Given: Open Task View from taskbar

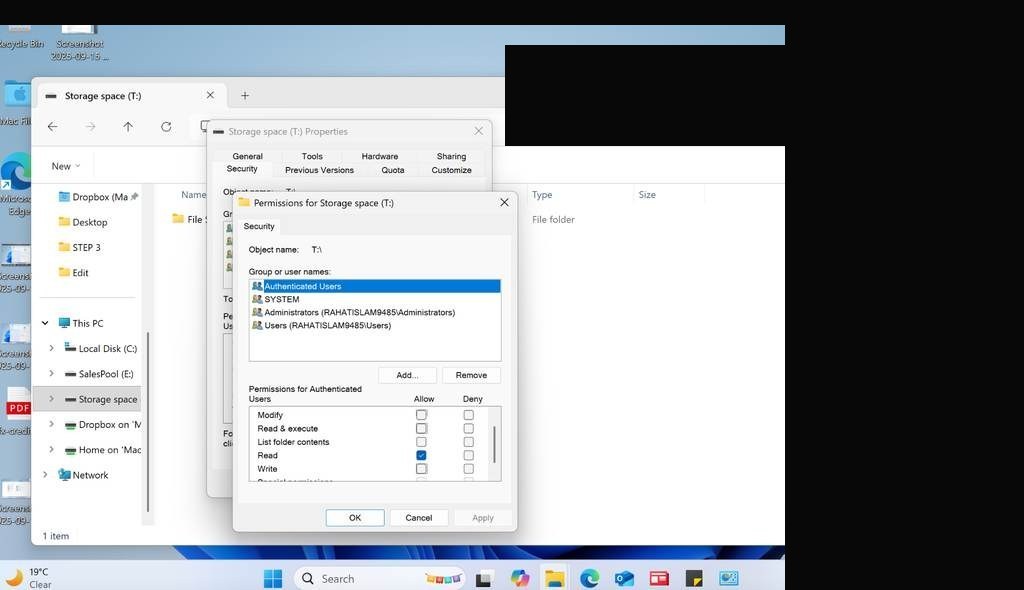Looking at the screenshot, I should pos(484,578).
